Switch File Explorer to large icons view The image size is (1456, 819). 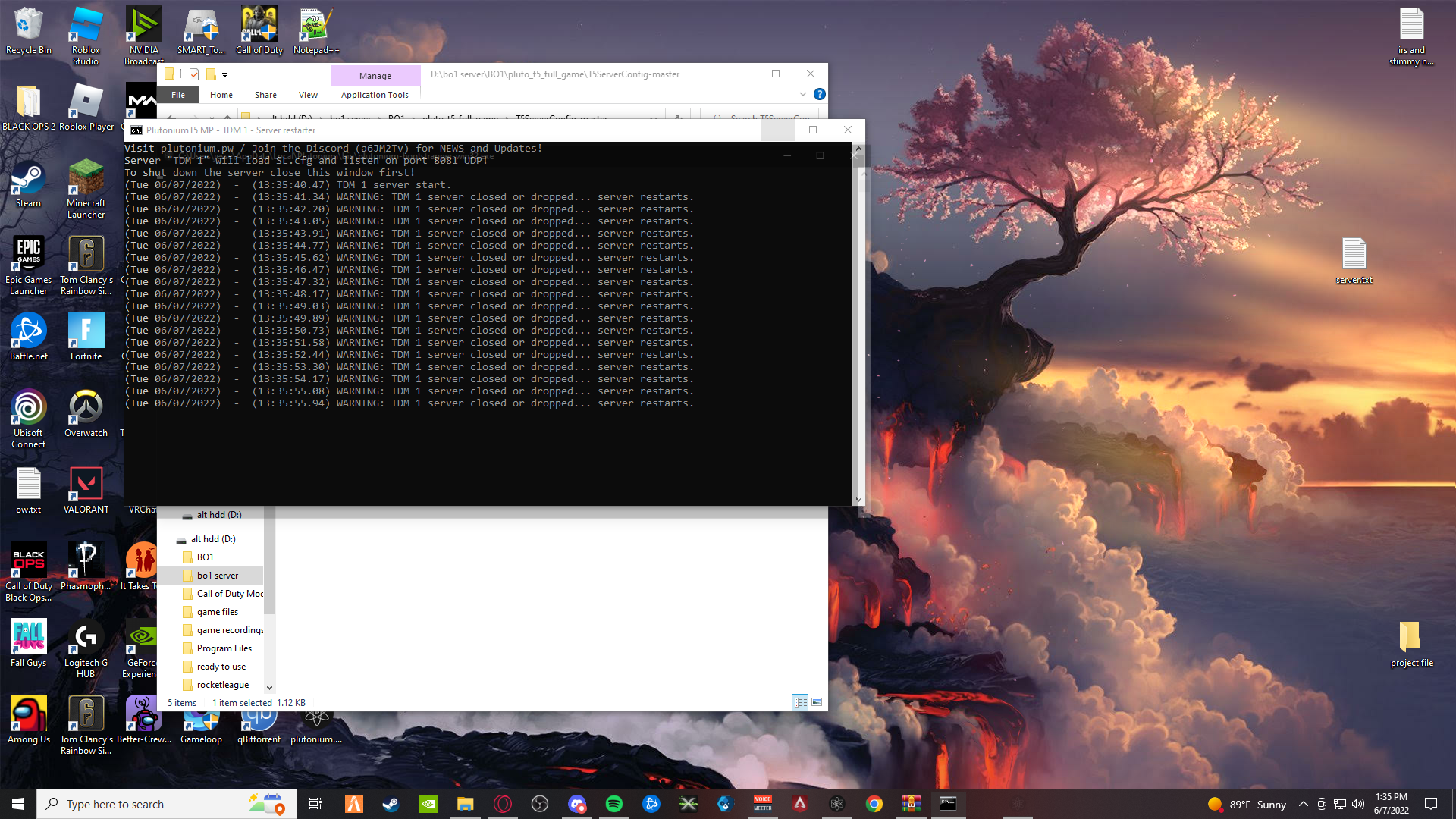tap(817, 702)
